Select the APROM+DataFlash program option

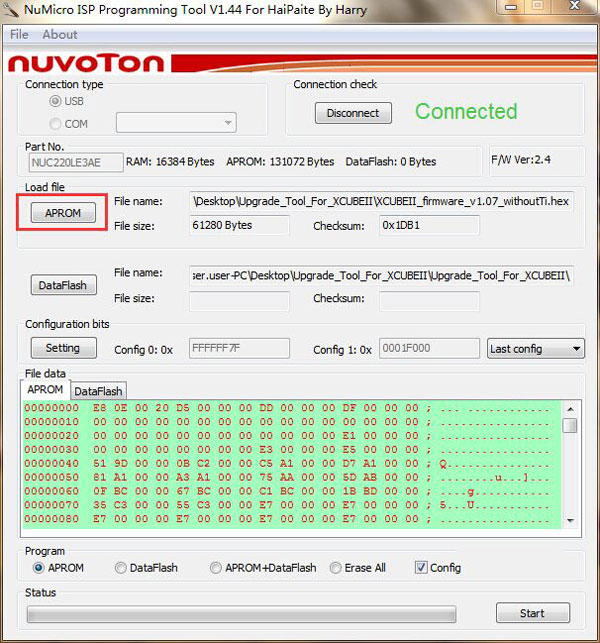click(263, 568)
